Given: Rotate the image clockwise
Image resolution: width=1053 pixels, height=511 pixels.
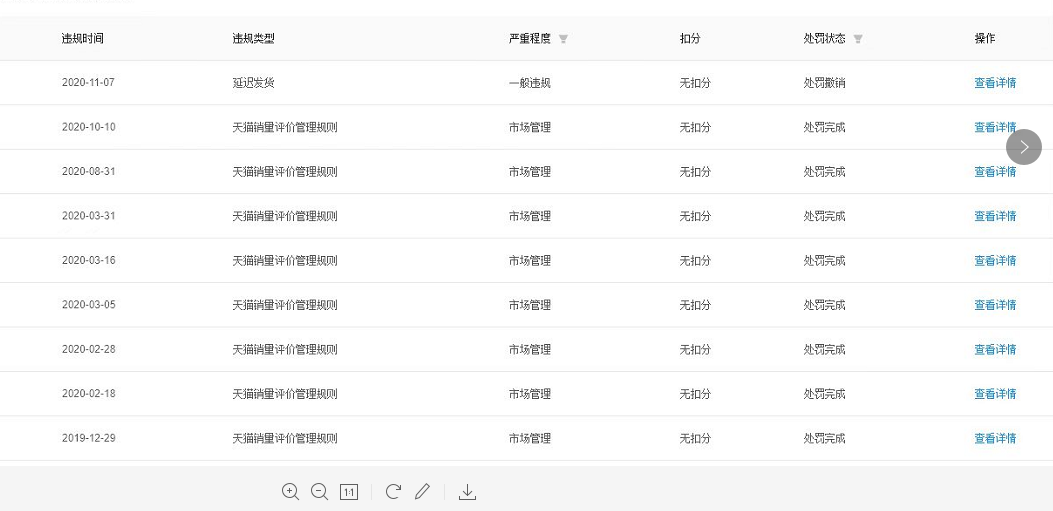Looking at the screenshot, I should [394, 492].
